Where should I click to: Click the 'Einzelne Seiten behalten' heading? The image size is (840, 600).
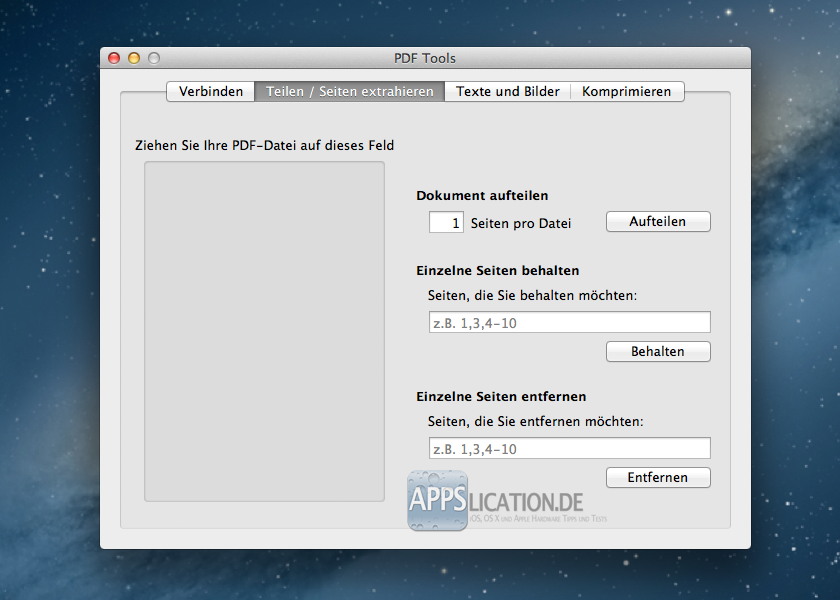(x=498, y=271)
